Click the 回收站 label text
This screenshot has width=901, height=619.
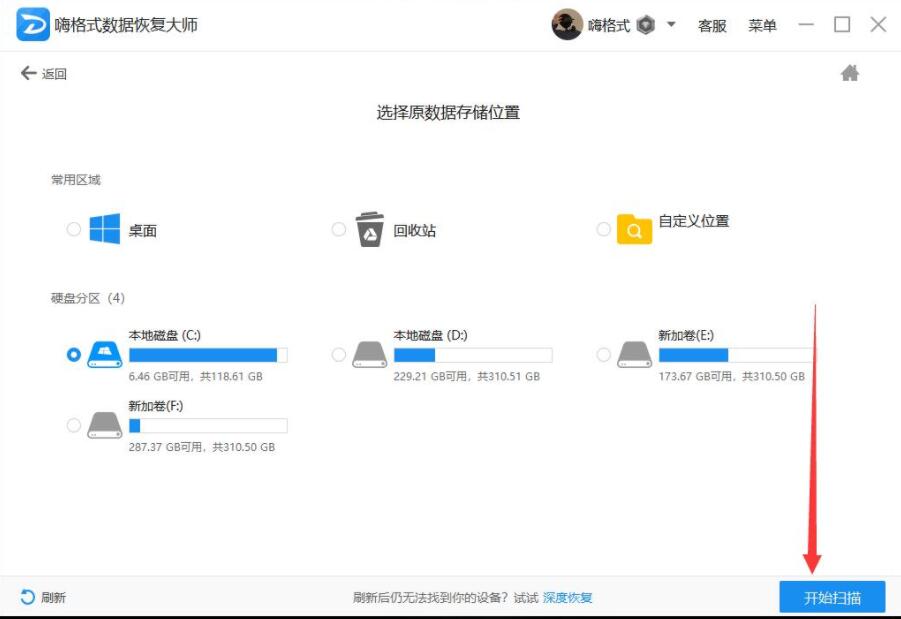click(415, 230)
